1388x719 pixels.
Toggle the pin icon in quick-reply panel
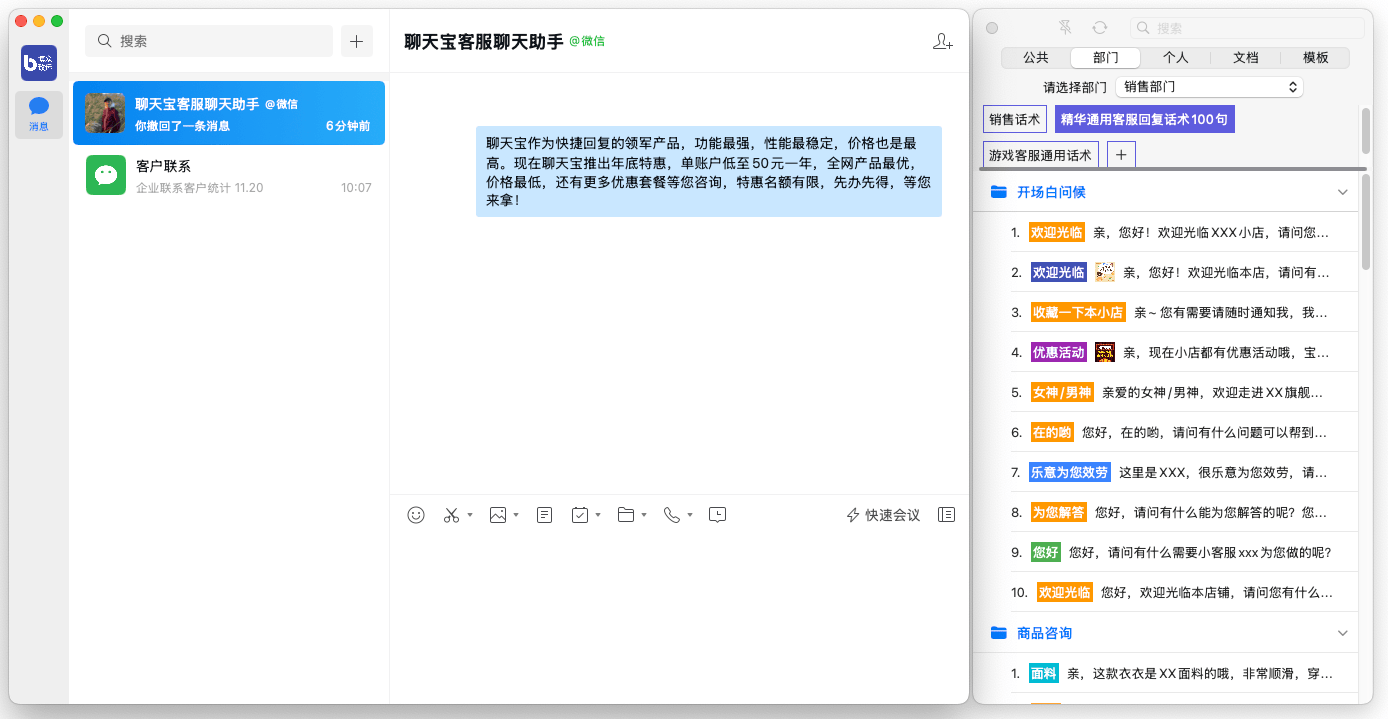pyautogui.click(x=1065, y=28)
